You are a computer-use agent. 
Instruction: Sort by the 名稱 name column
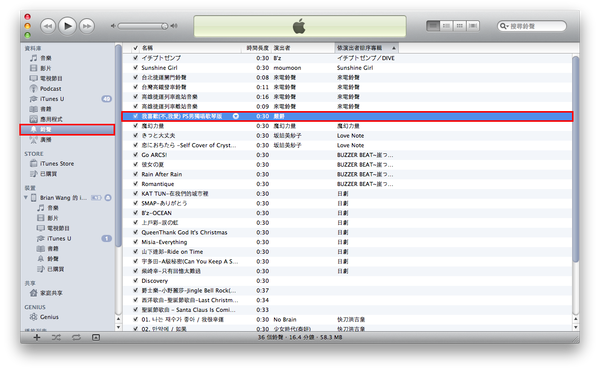191,48
